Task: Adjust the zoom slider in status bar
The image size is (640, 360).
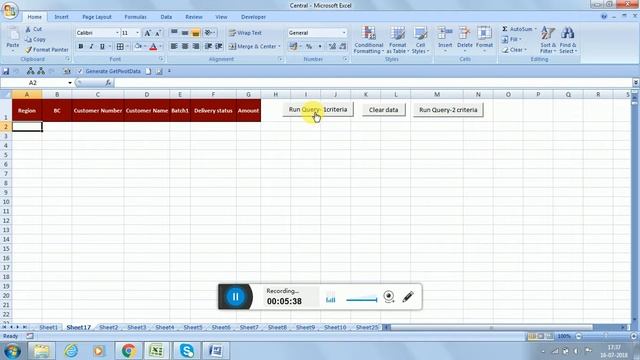Action: pyautogui.click(x=606, y=336)
